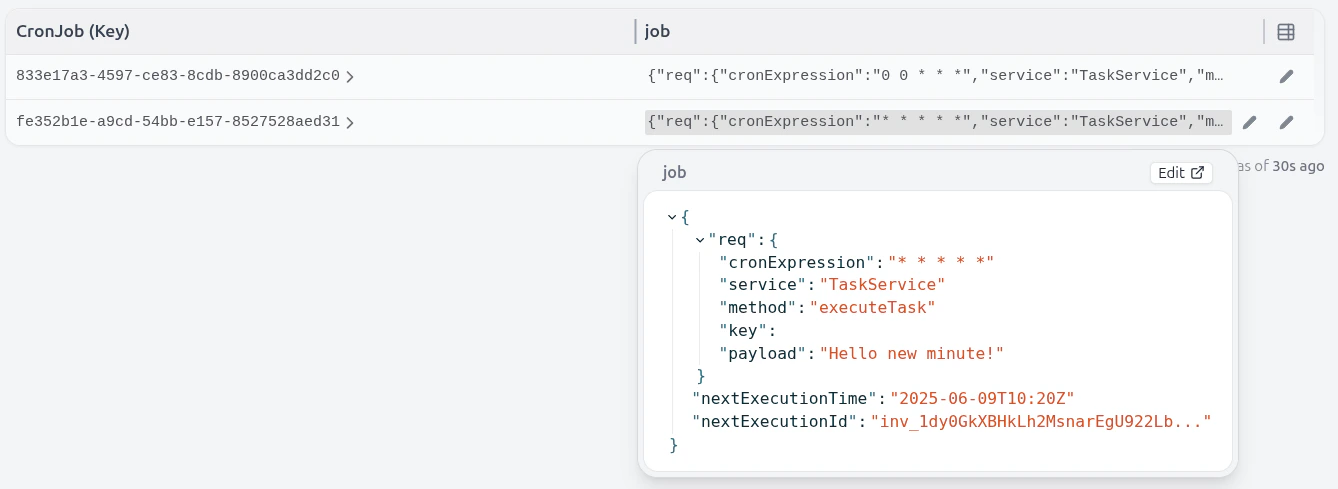
Task: Select key fe352b1e-a9cd-54bb-e157-8527528aed31
Action: pos(178,122)
